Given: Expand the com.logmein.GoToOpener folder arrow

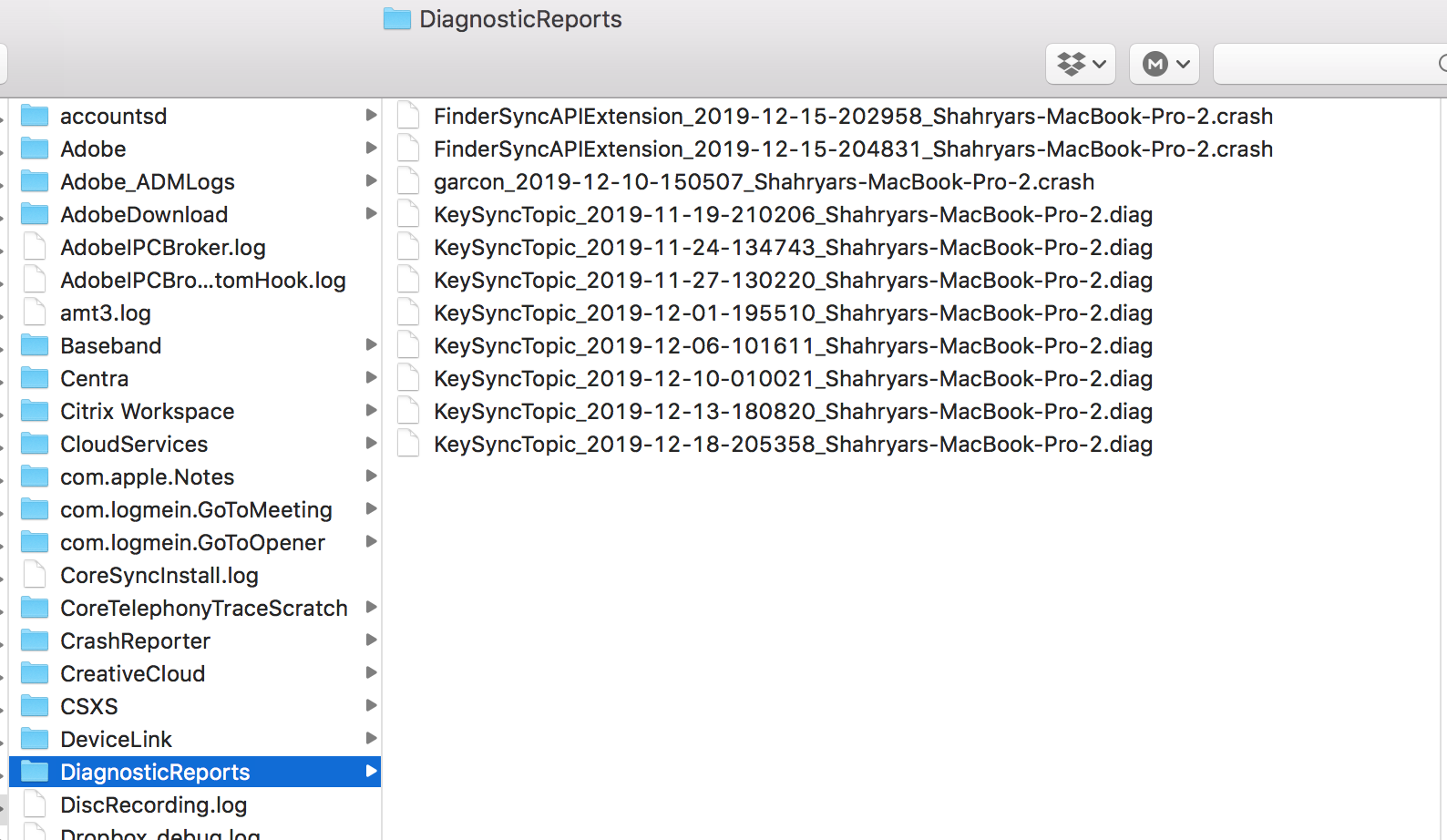Looking at the screenshot, I should coord(371,541).
